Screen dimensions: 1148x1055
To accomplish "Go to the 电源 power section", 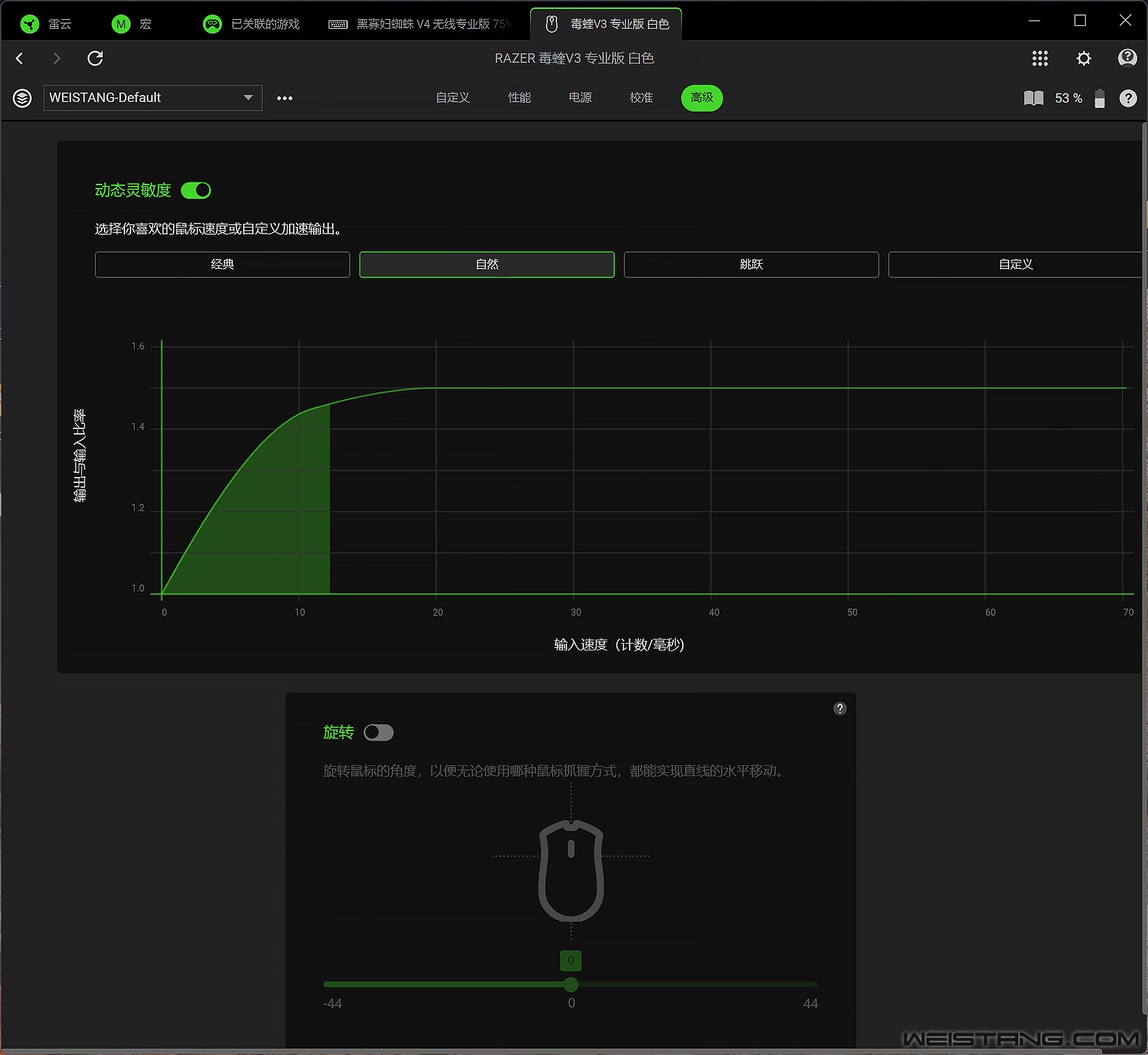I will (580, 98).
